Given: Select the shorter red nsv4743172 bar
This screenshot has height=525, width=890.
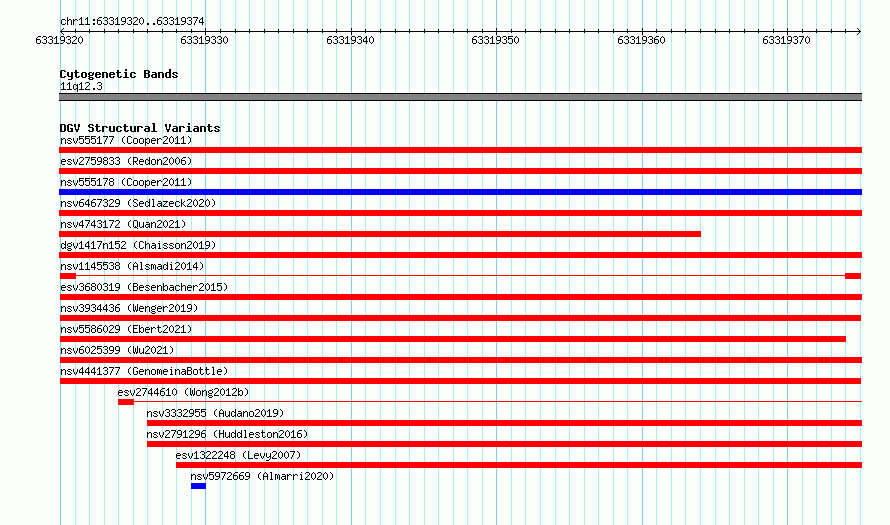Looking at the screenshot, I should coord(380,234).
